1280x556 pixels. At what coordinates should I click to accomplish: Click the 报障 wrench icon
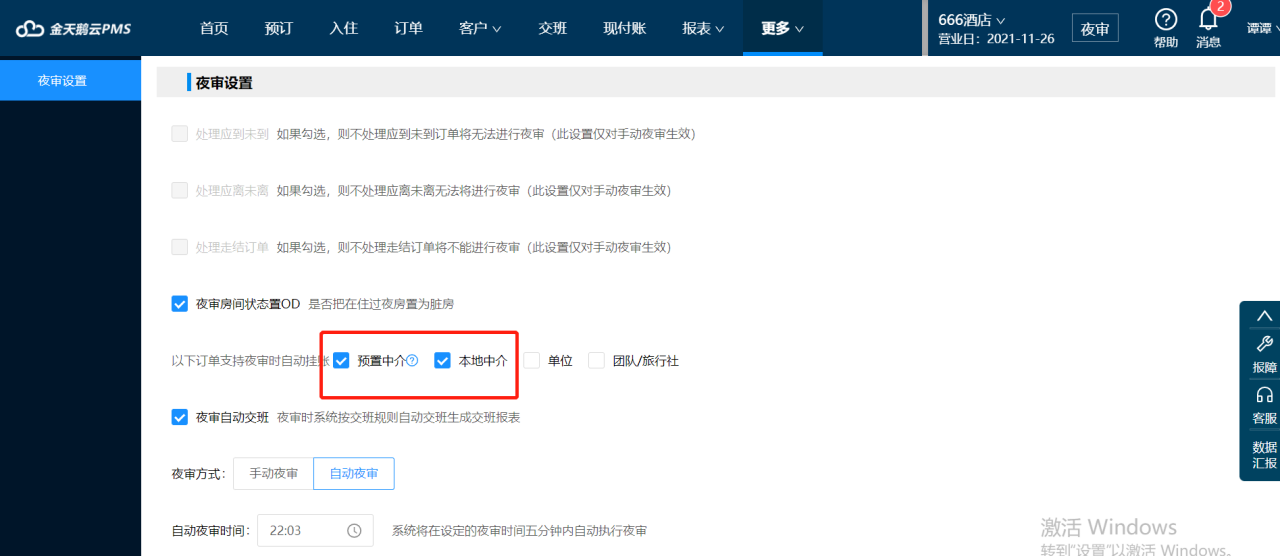point(1265,343)
